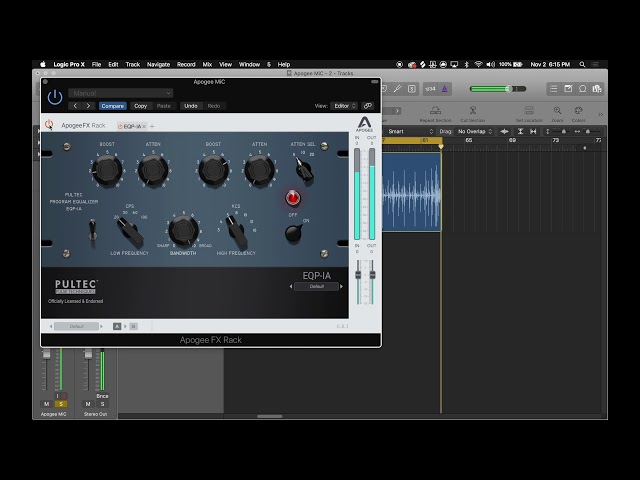Click the Atten Sel selector knob
Screen dimensions: 640x480
point(304,170)
